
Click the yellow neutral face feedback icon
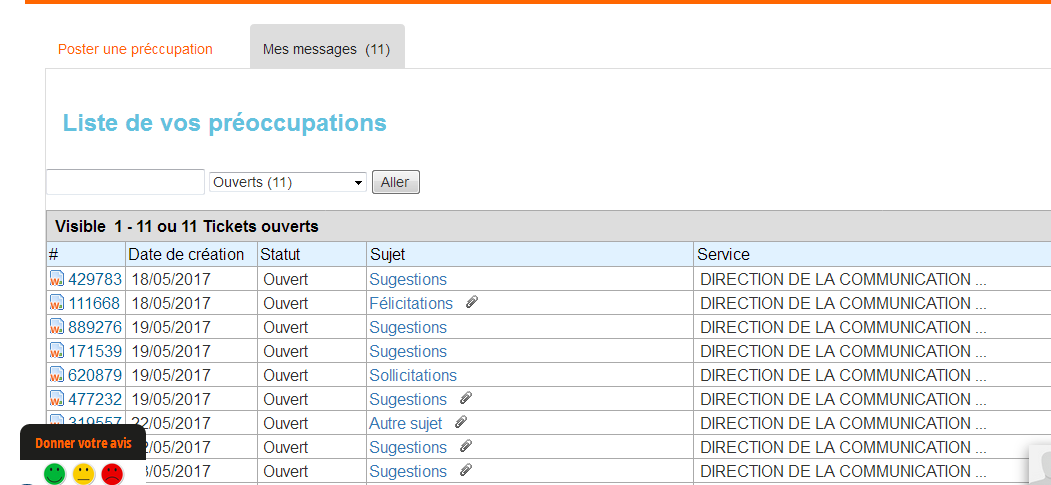pyautogui.click(x=84, y=473)
